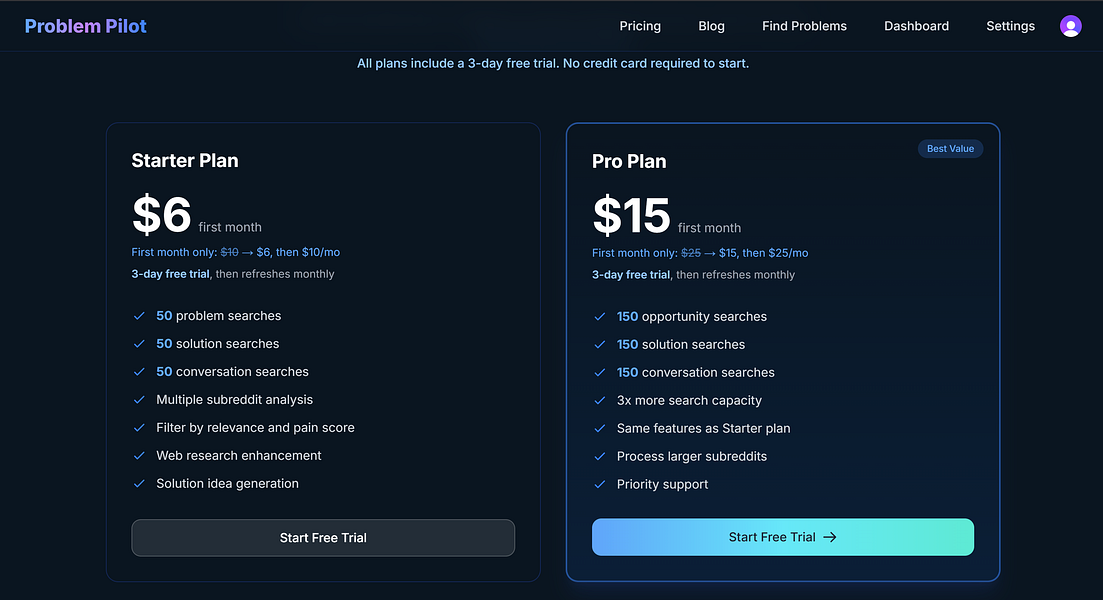Click checkmark beside 150 opportunity searches
This screenshot has width=1103, height=600.
(600, 317)
